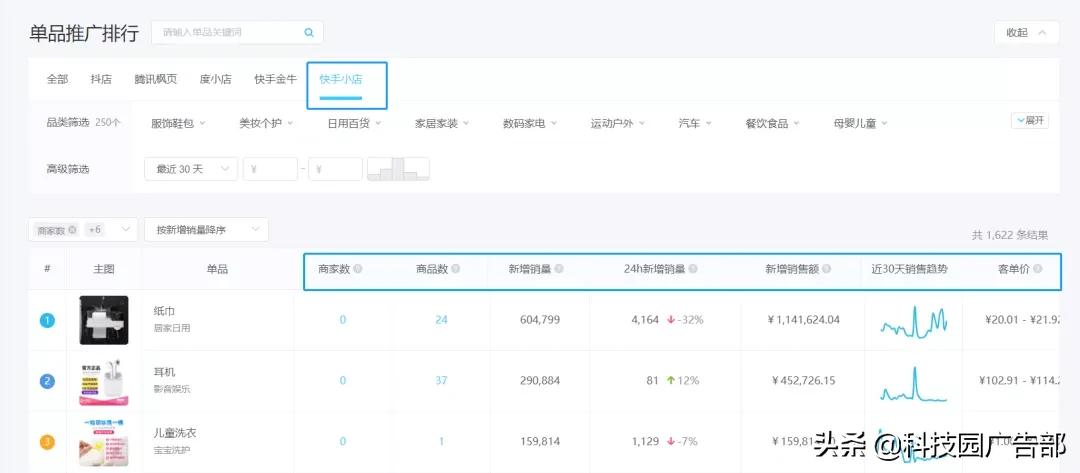Screen dimensions: 1080x473
Task: Open the 按新增销量降序 sort dropdown
Action: (x=206, y=230)
